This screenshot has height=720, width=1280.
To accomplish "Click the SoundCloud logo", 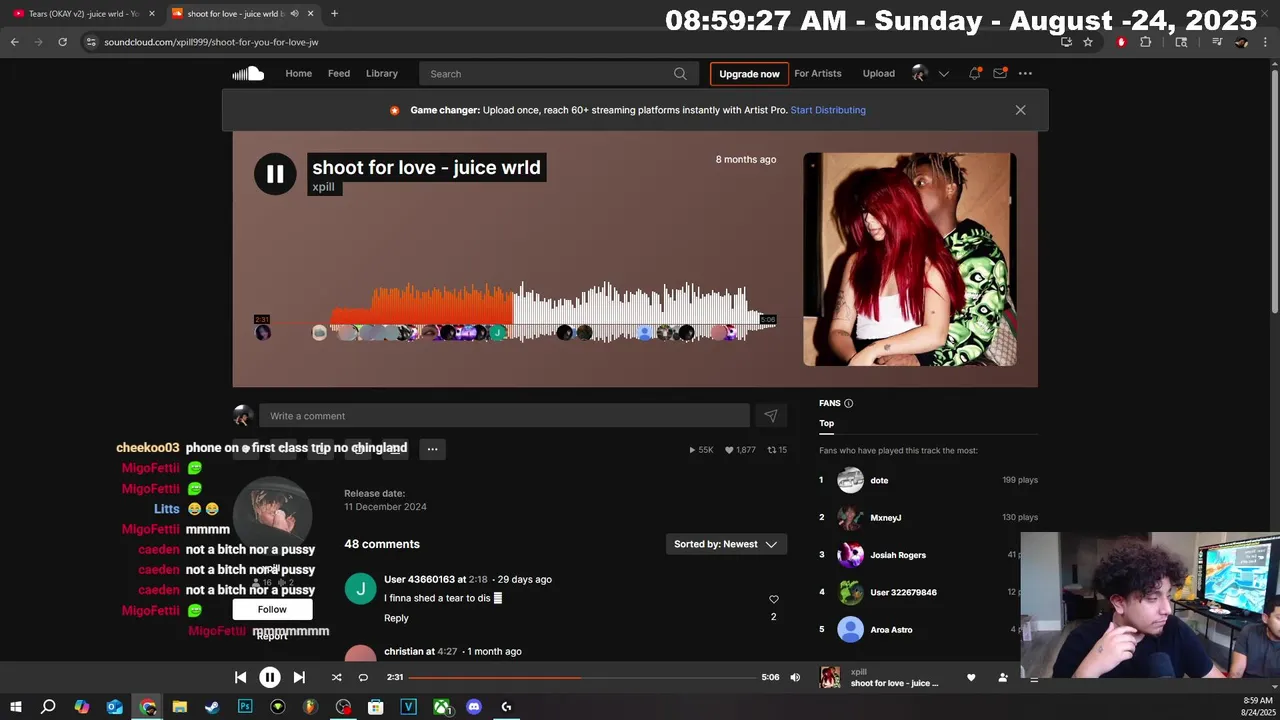I will (248, 73).
